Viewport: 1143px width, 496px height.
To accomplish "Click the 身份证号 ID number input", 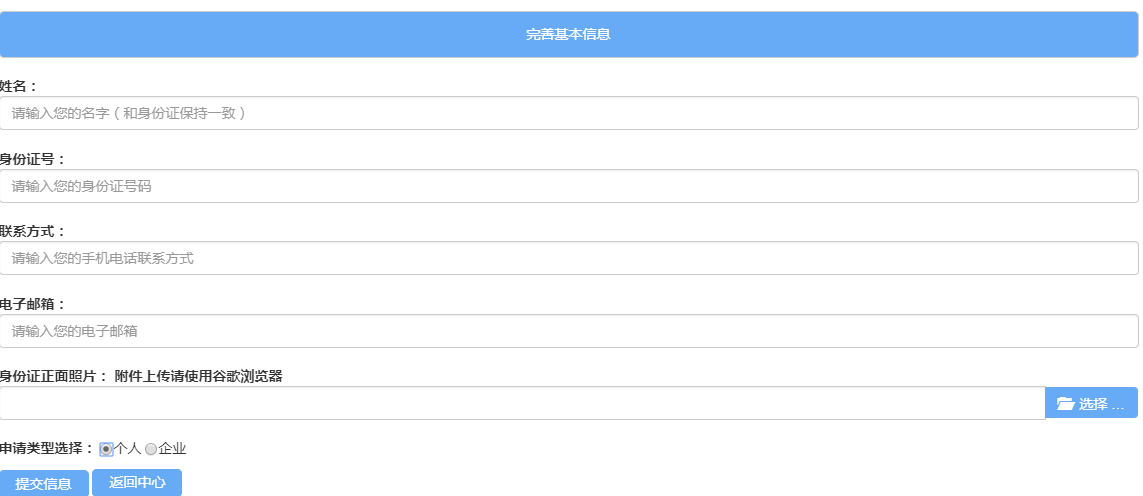I will (x=569, y=186).
